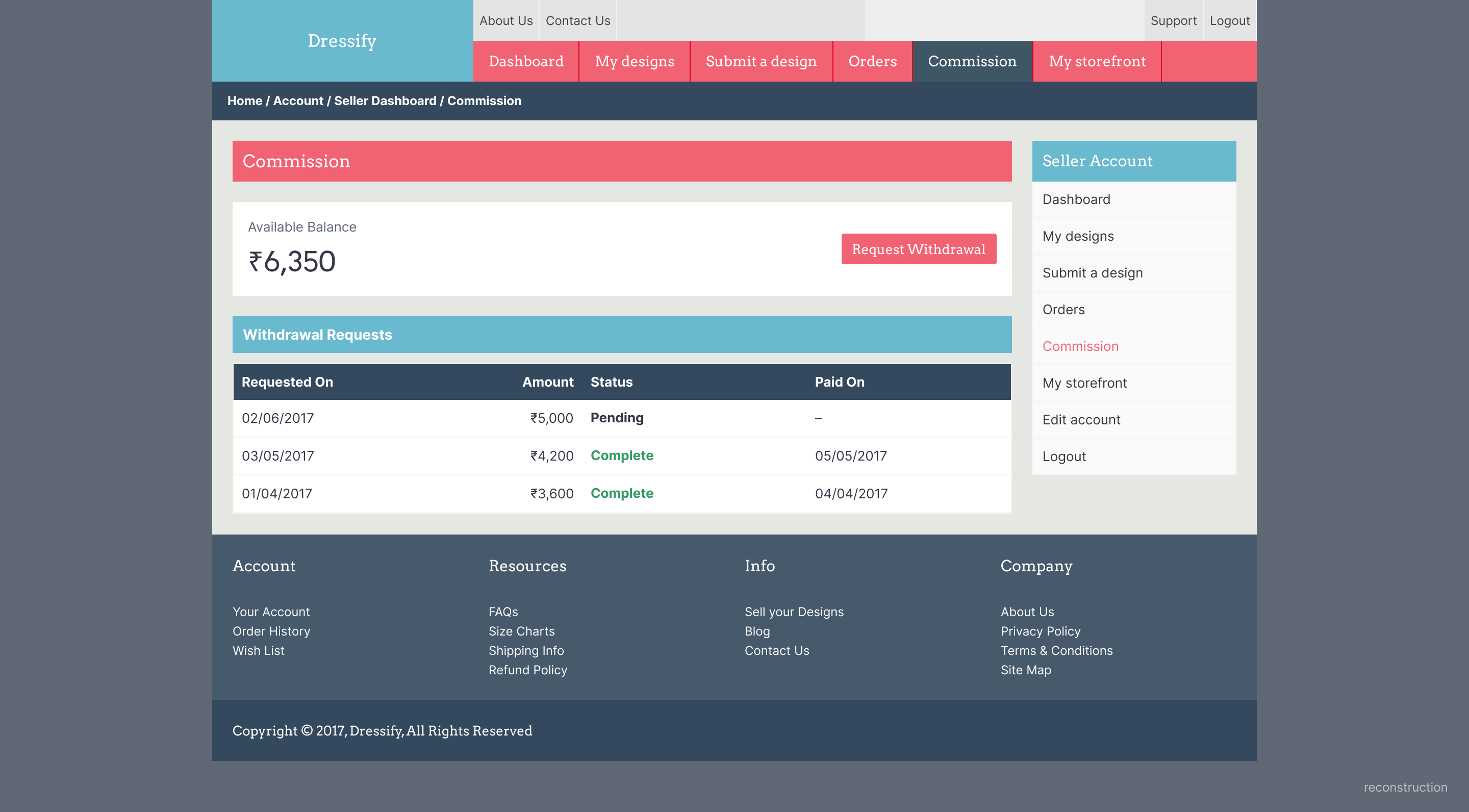
Task: Open My designs in sidebar
Action: click(1134, 236)
